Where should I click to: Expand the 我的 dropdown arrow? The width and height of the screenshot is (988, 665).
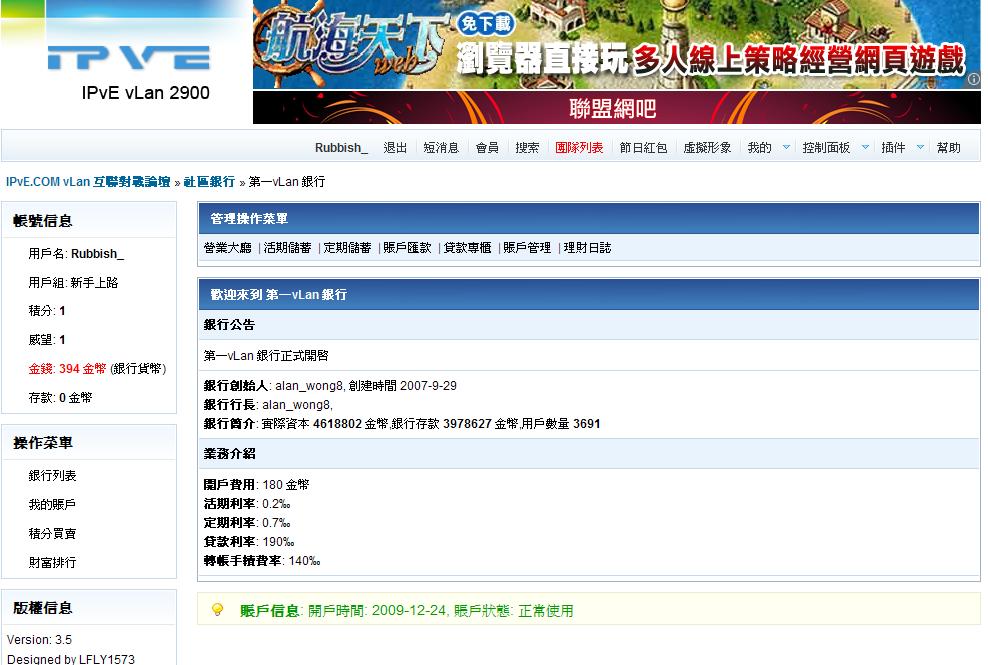(786, 148)
